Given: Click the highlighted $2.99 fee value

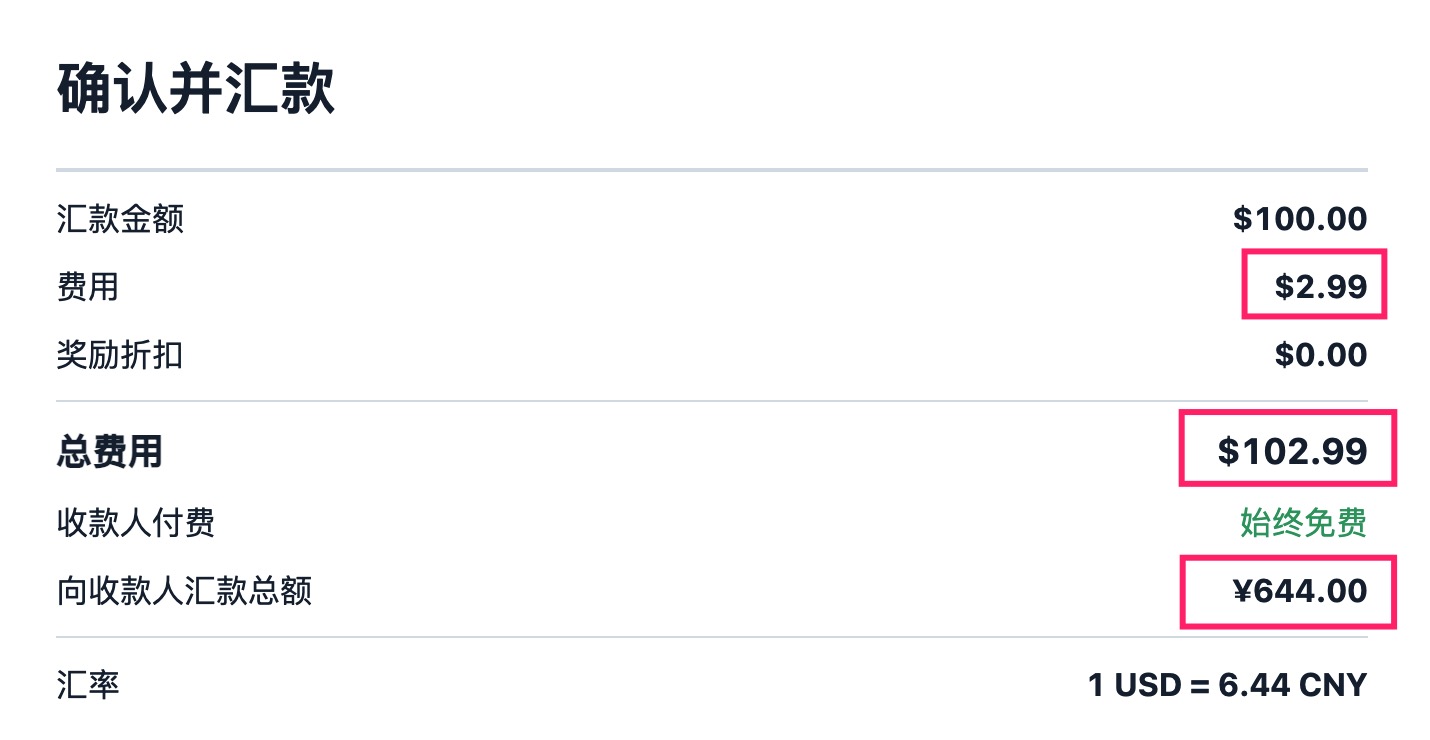Looking at the screenshot, I should pyautogui.click(x=1320, y=287).
